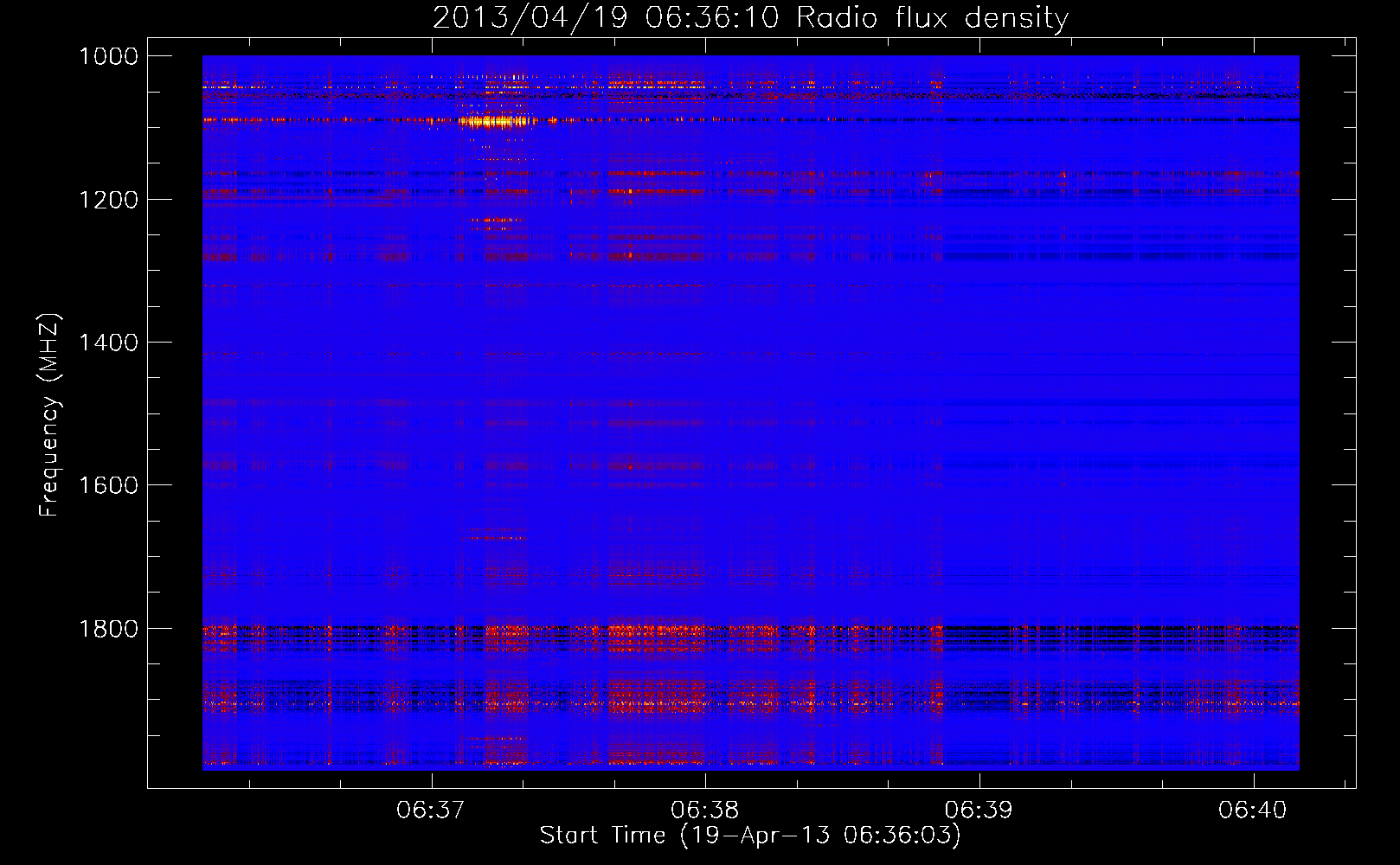Click the '1600' frequency axis label

[108, 485]
